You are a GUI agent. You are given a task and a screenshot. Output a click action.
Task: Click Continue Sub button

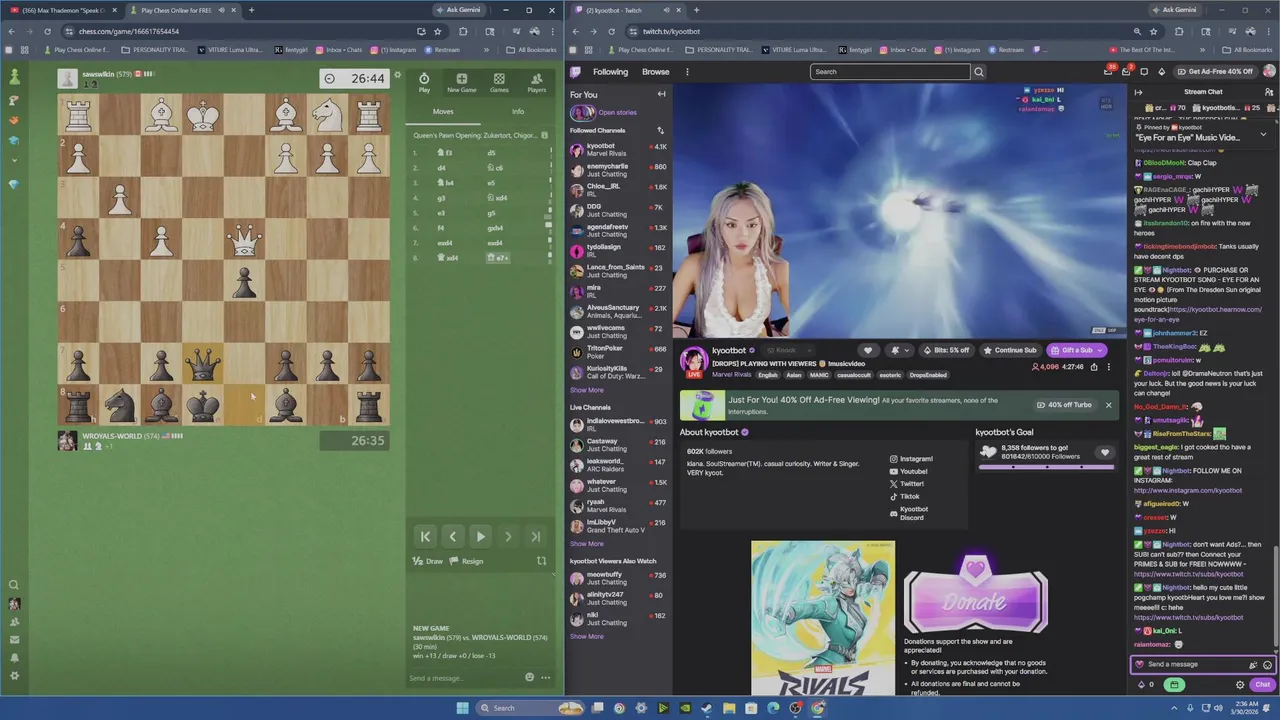coord(1010,350)
